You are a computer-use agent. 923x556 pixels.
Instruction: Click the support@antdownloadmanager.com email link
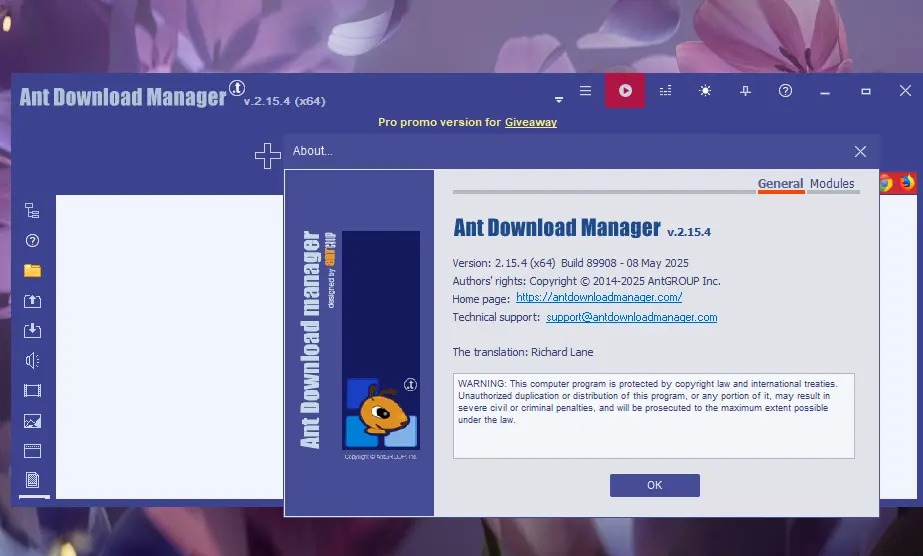pyautogui.click(x=631, y=317)
